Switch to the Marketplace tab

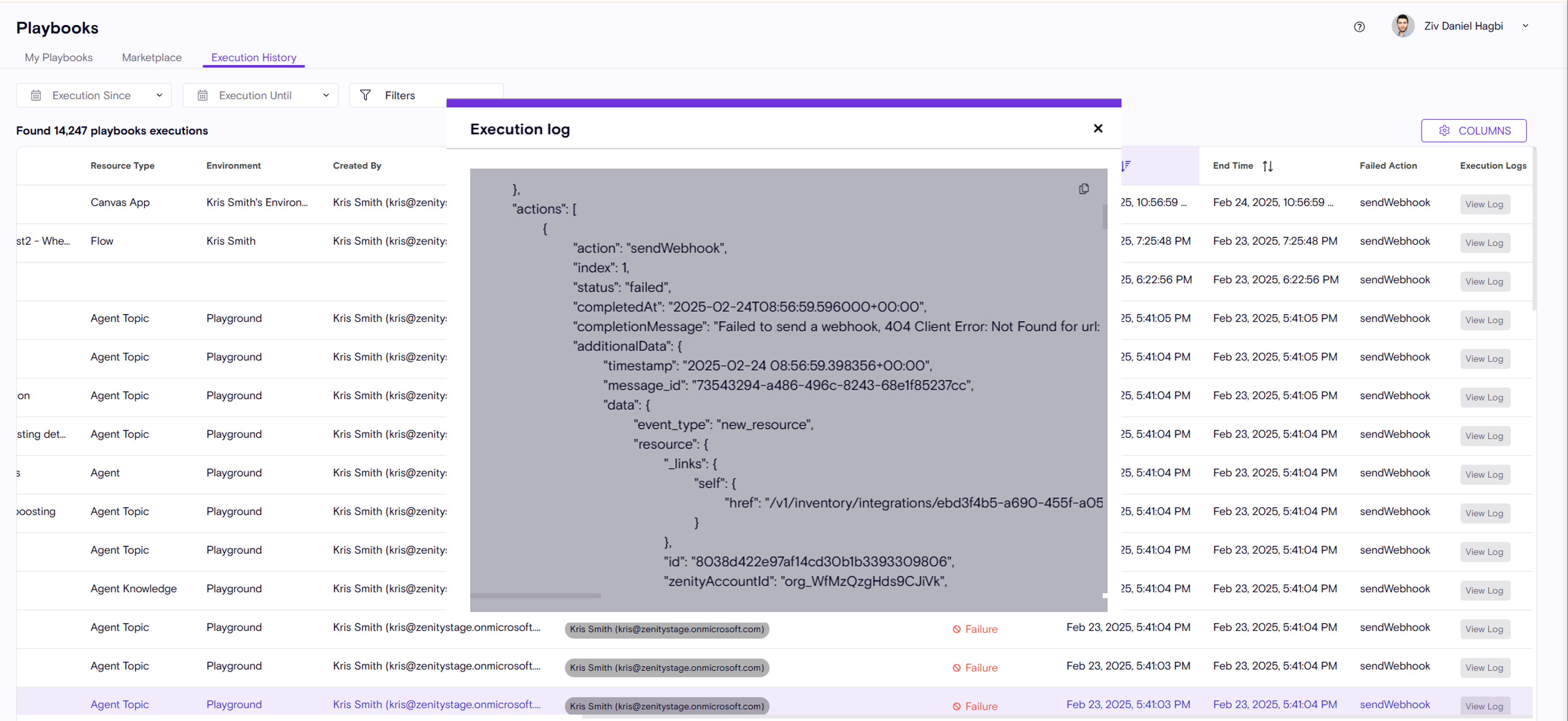tap(151, 57)
